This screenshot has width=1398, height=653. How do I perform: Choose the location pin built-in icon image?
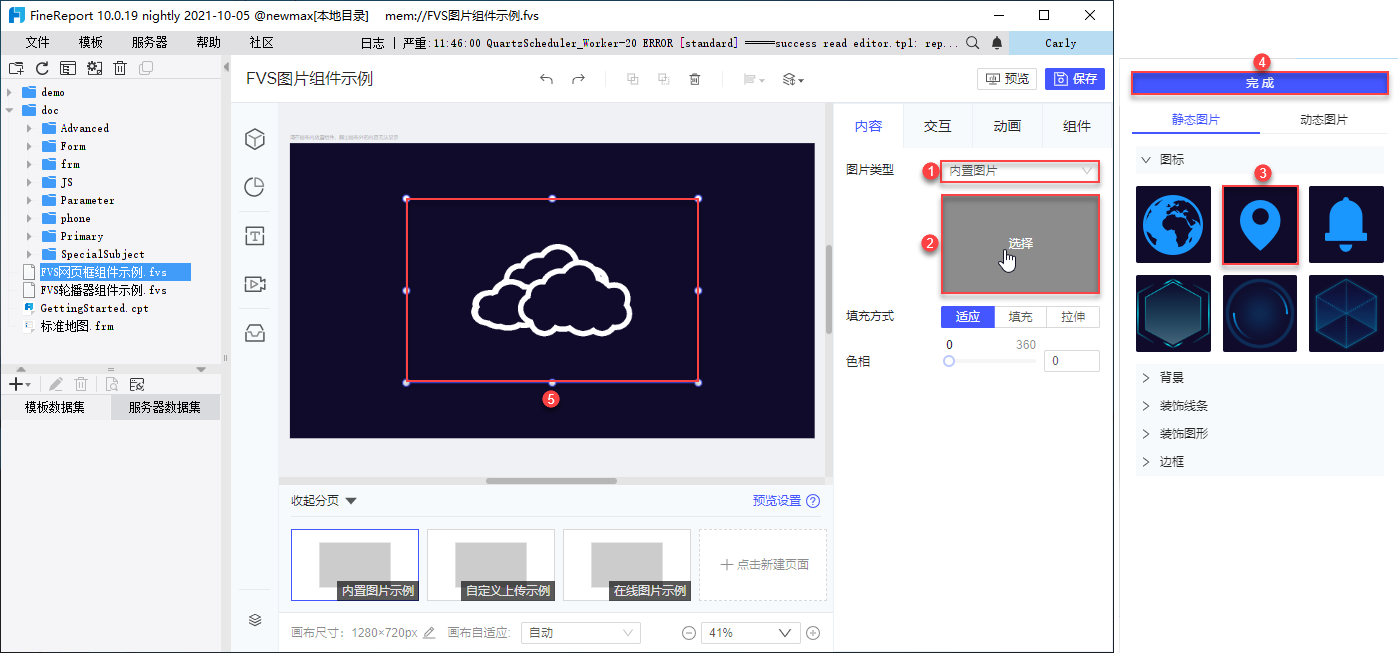point(1260,224)
